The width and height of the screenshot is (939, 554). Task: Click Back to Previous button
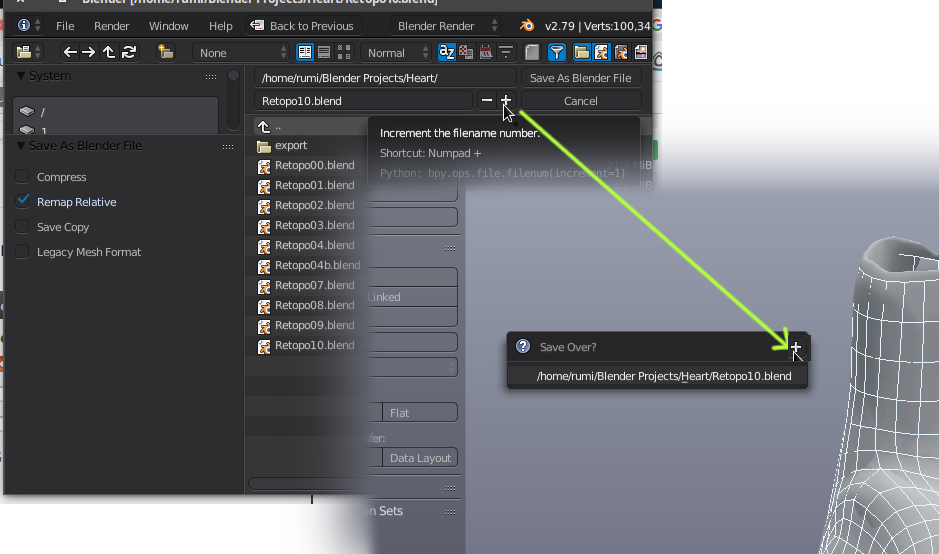pyautogui.click(x=302, y=26)
